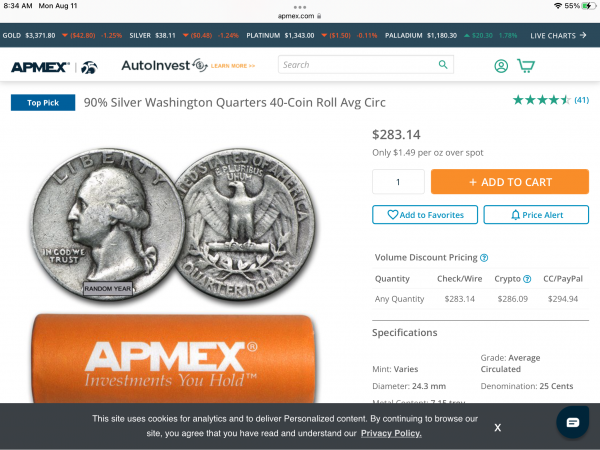600x450 pixels.
Task: Set a Price Alert
Action: [x=536, y=215]
